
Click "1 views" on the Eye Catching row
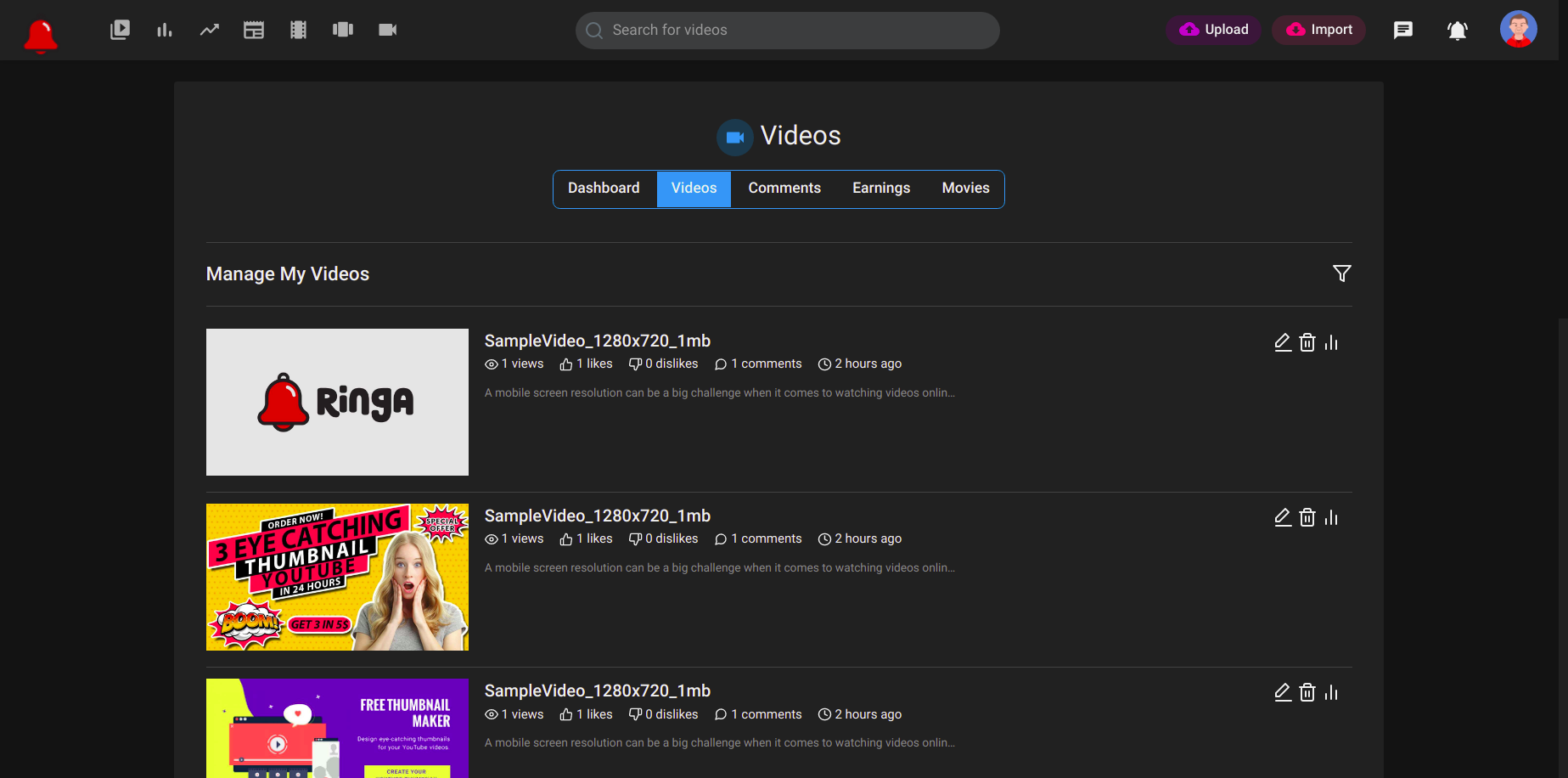pyautogui.click(x=514, y=538)
